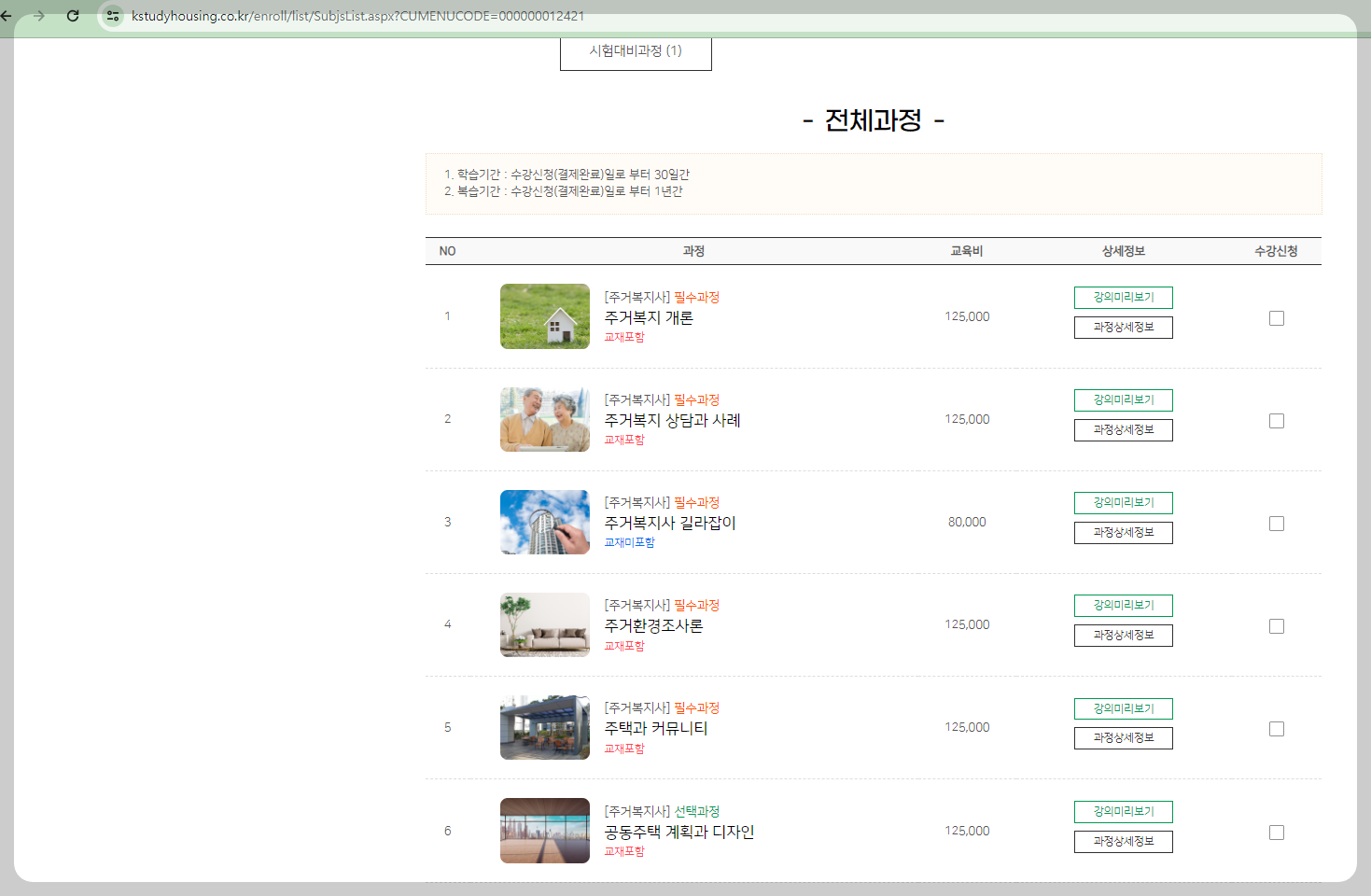Image resolution: width=1371 pixels, height=896 pixels.
Task: Tick the enrollment checkbox for 주택과 커뮤니티
Action: click(x=1277, y=728)
